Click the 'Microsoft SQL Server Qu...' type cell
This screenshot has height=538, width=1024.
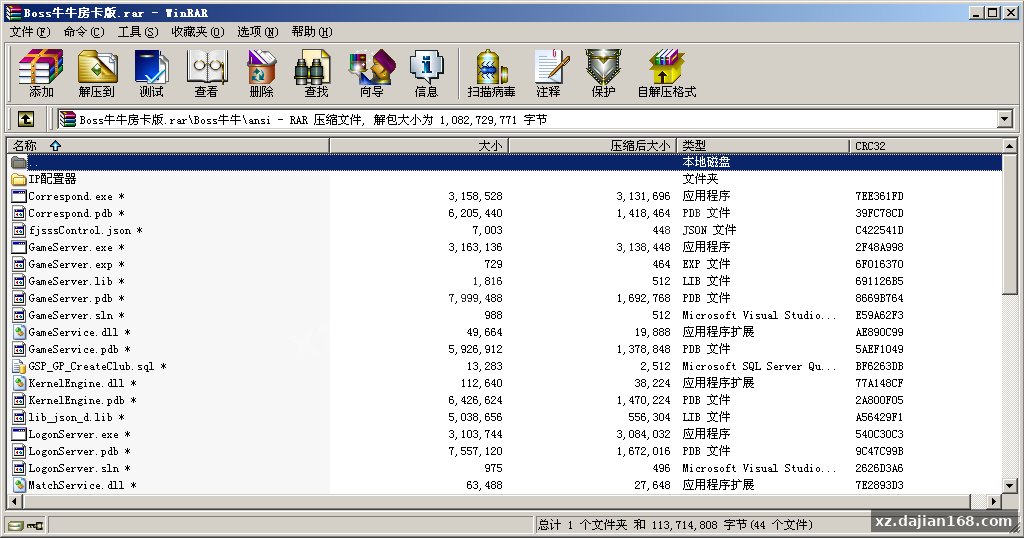(x=759, y=366)
